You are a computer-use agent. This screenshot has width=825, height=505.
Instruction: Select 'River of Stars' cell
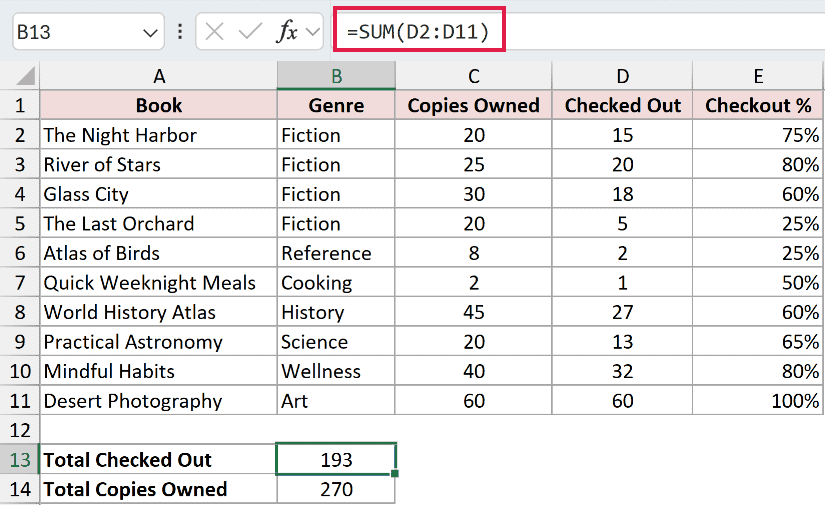click(x=158, y=165)
